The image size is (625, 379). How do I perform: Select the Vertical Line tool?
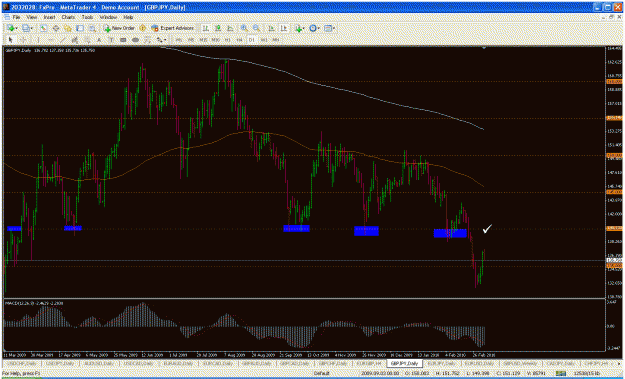pos(38,39)
